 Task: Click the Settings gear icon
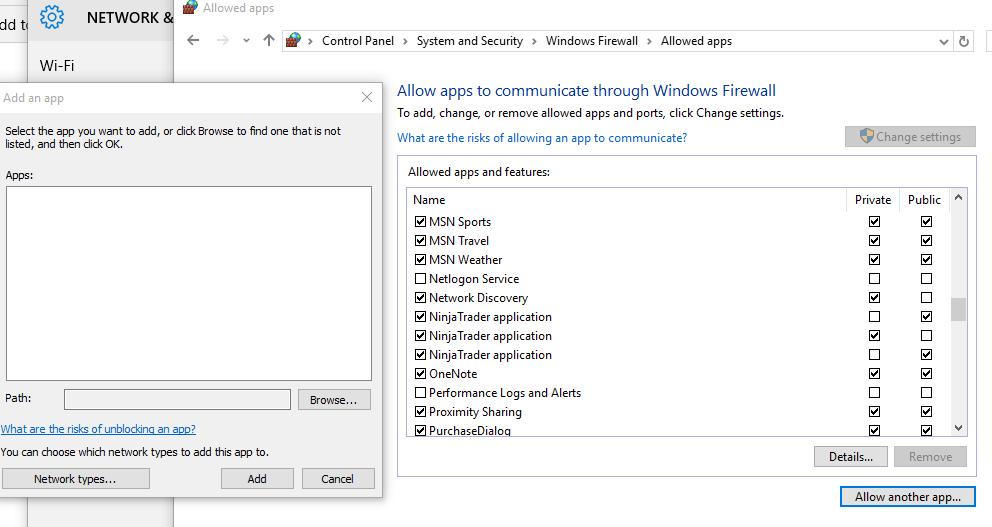click(x=52, y=17)
